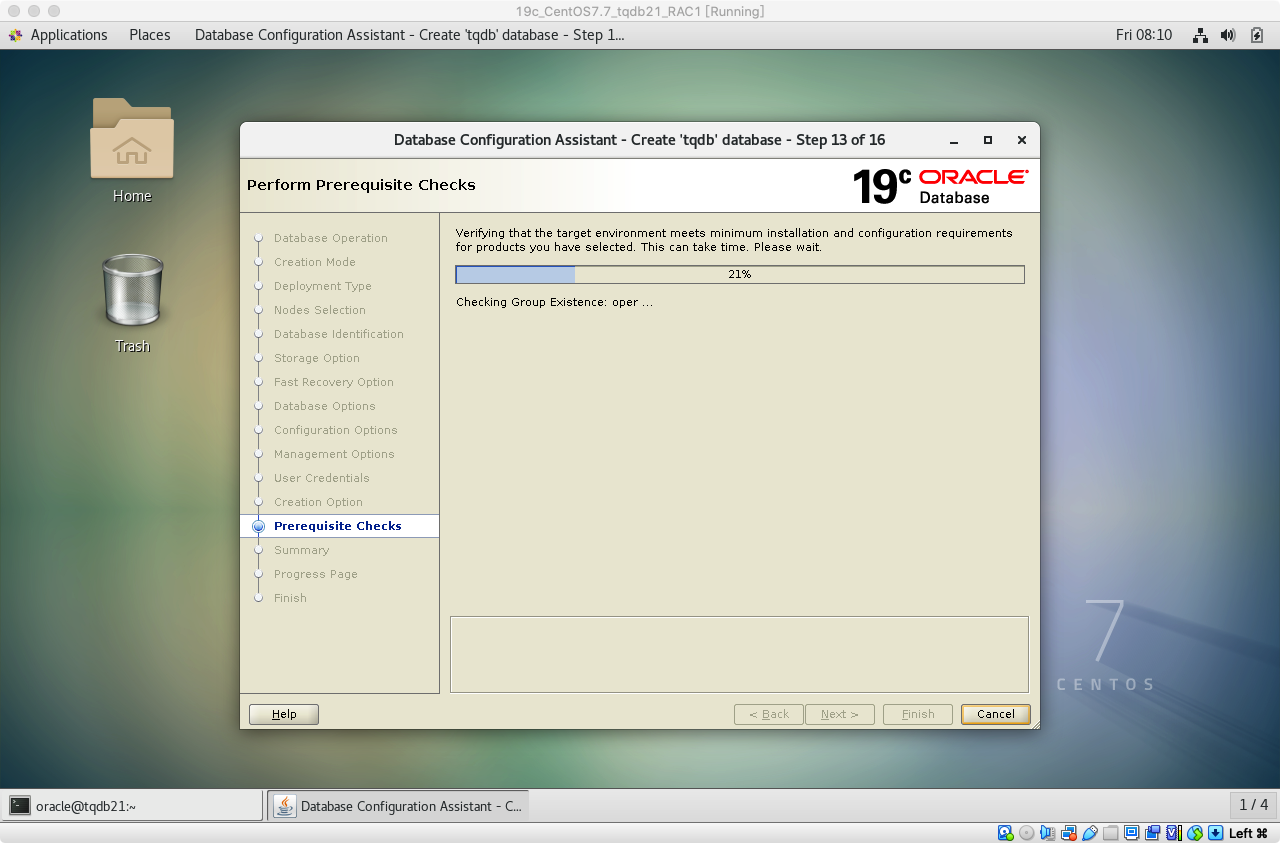Switch to Database Configuration Assistant taskbar item

399,806
